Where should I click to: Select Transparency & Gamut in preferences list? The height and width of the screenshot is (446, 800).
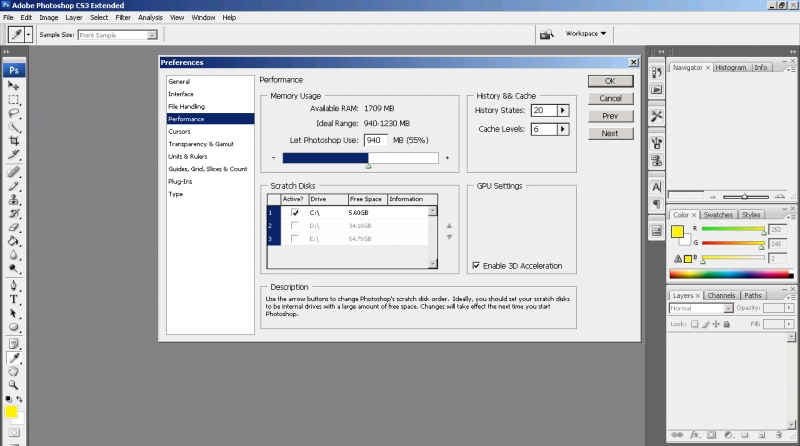coord(201,144)
